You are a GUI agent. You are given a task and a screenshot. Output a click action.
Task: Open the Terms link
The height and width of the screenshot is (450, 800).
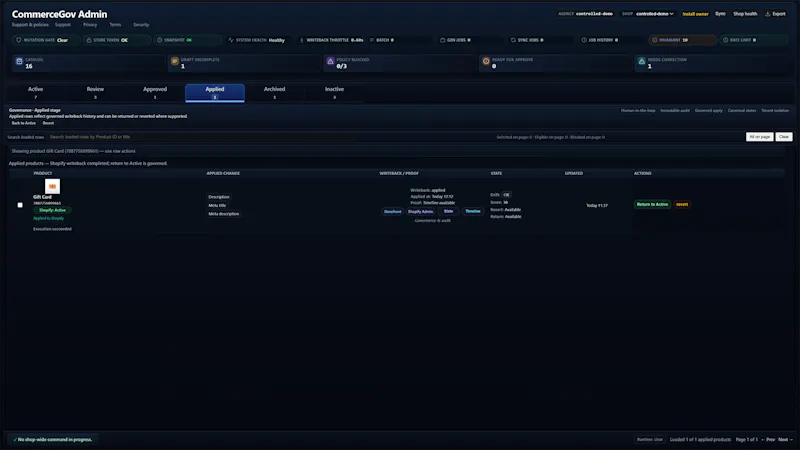pyautogui.click(x=115, y=24)
